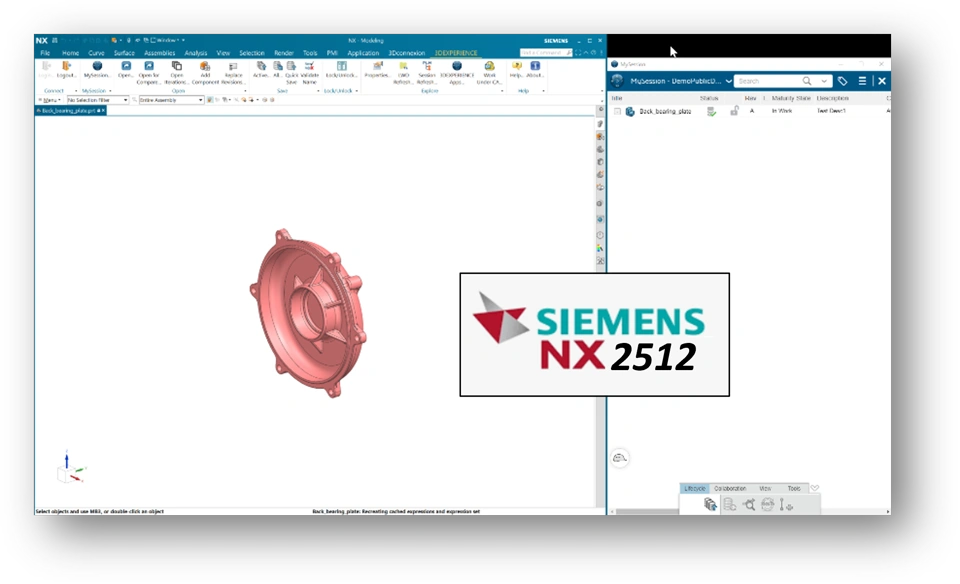Tick the checkbox beside Back_bearing_plate row

pyautogui.click(x=617, y=111)
